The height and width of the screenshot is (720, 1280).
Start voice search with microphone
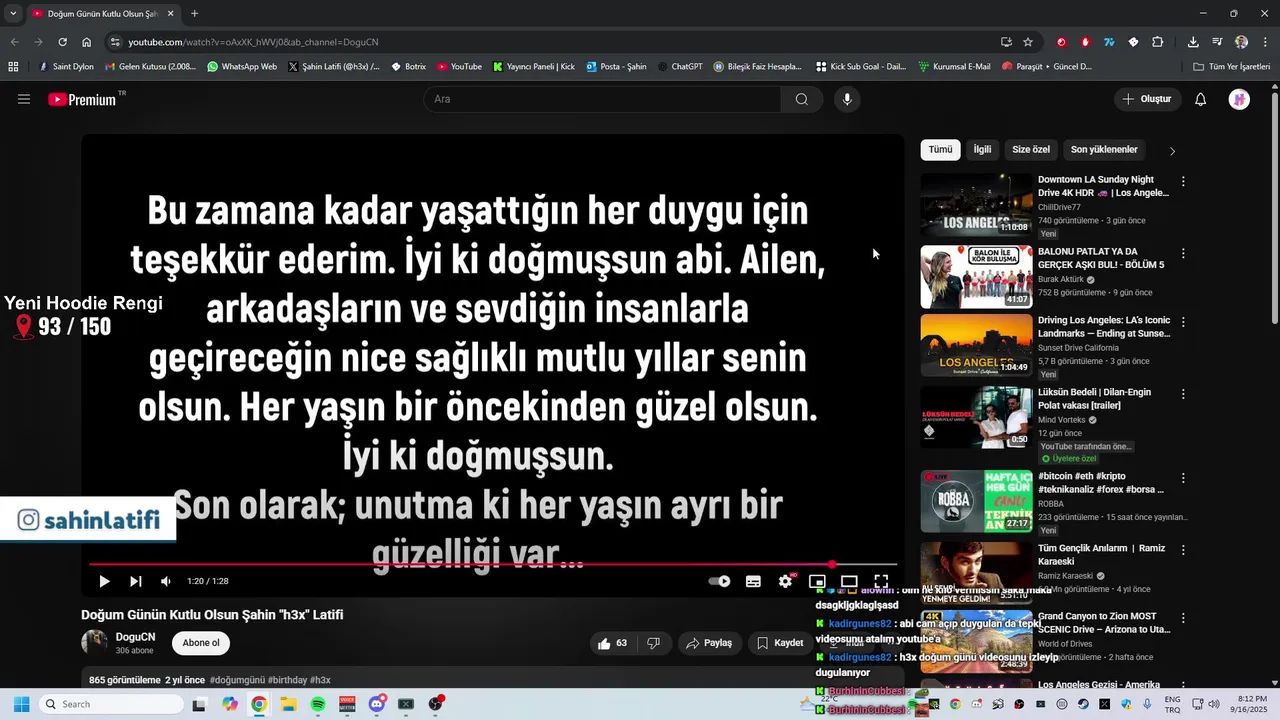847,99
